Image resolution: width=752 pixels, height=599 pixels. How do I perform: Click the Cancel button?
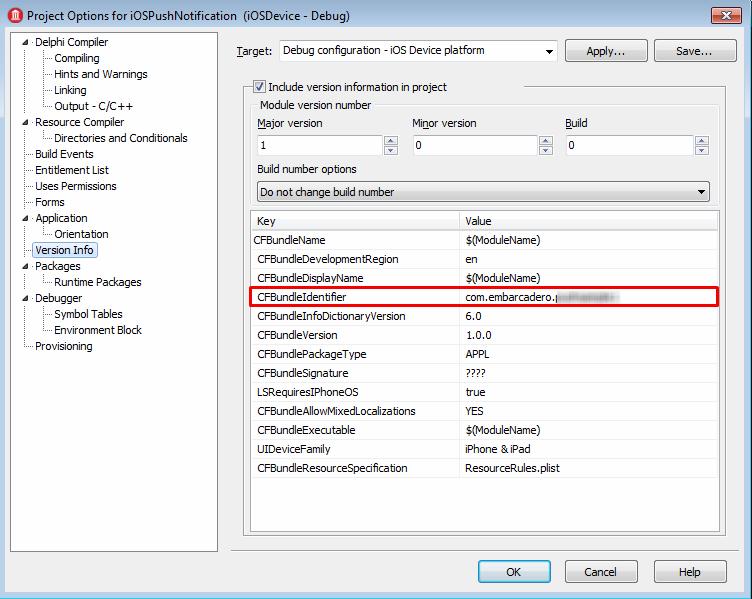coord(600,572)
